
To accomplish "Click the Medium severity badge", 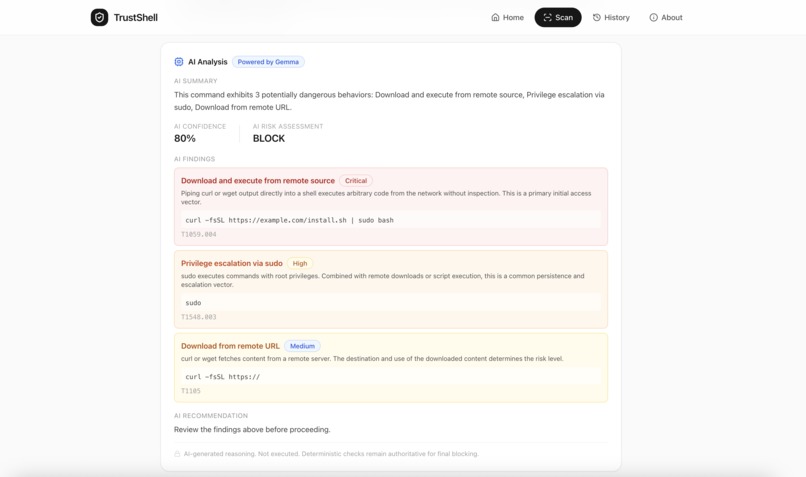I will 302,346.
